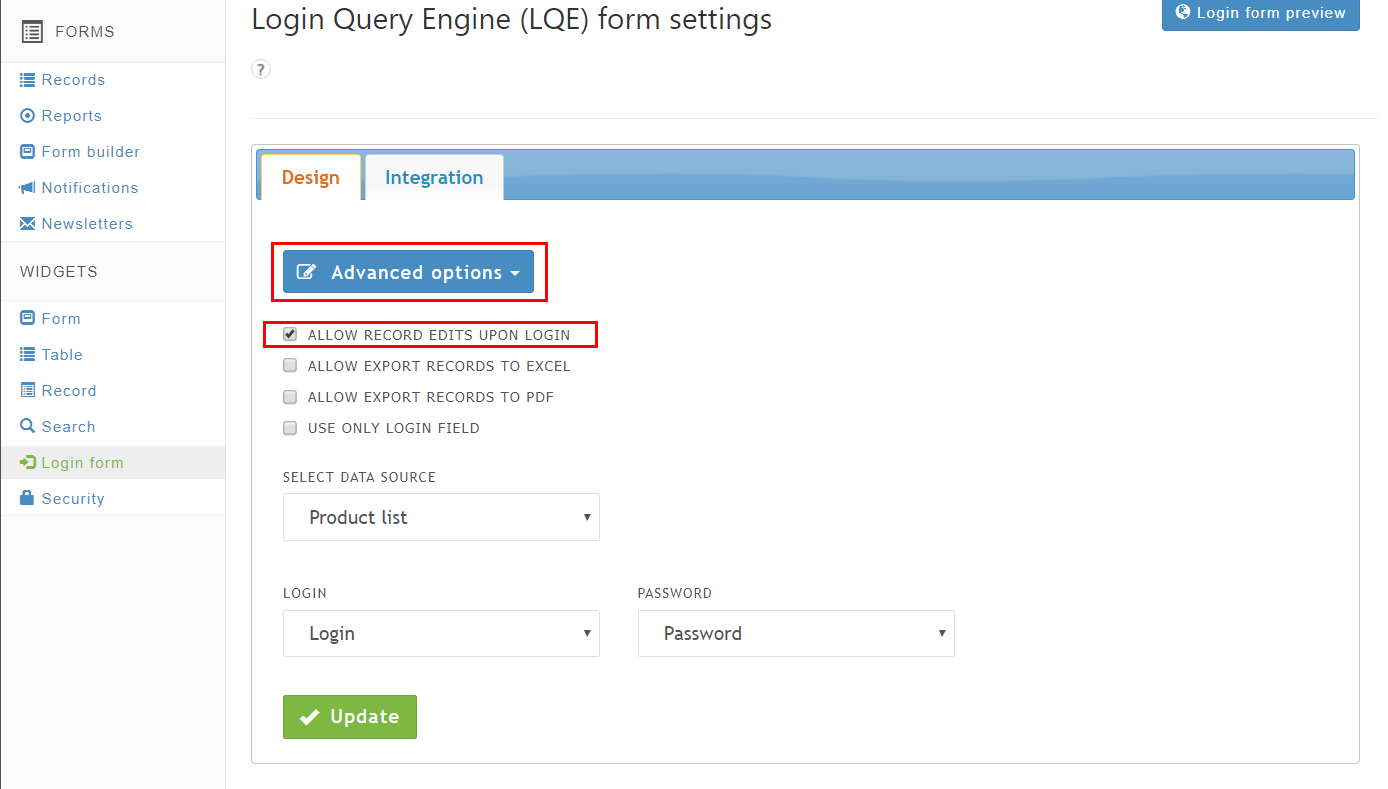Open the Security page
This screenshot has height=789, width=1388.
73,499
